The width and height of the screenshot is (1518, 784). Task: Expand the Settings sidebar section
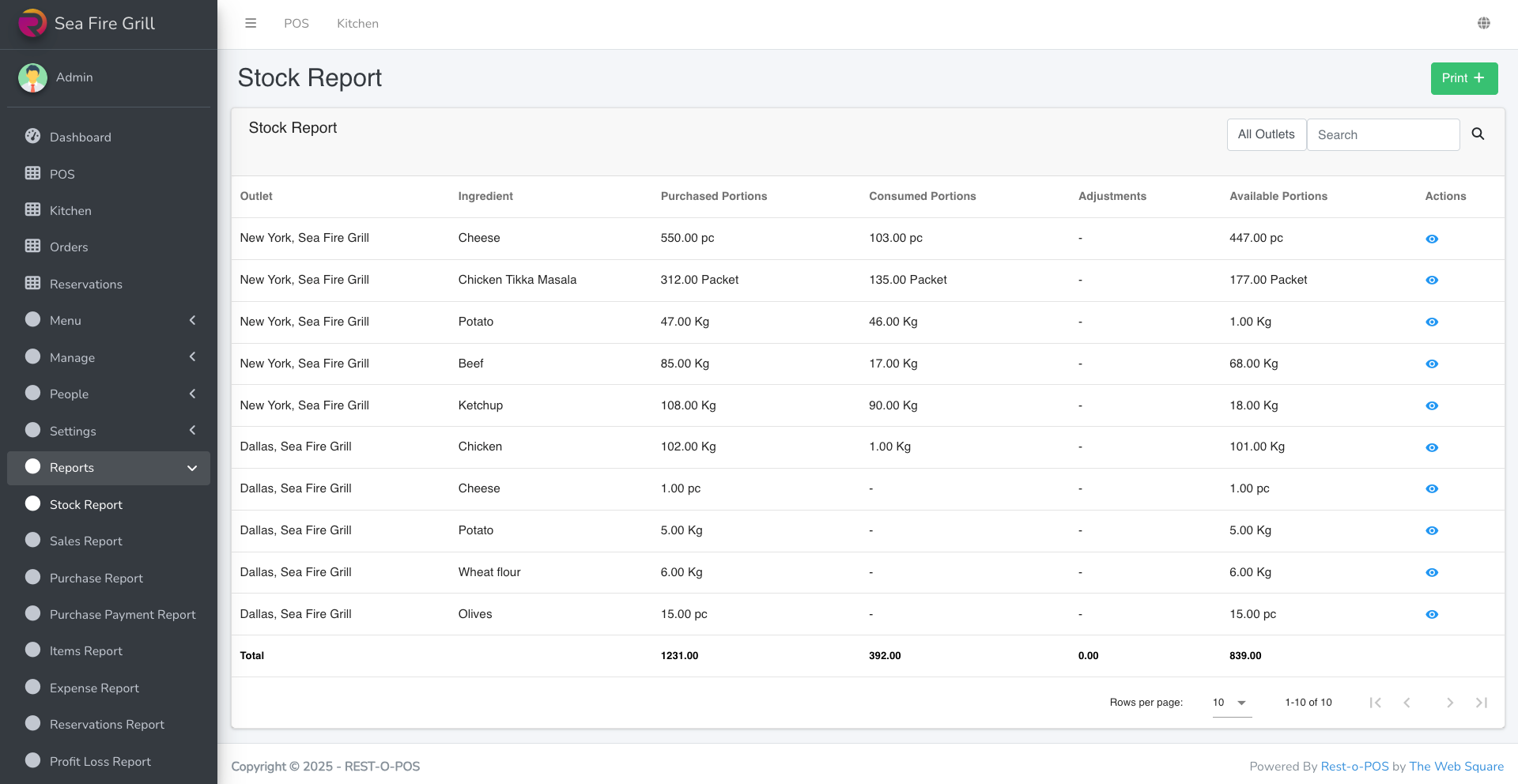click(x=108, y=431)
